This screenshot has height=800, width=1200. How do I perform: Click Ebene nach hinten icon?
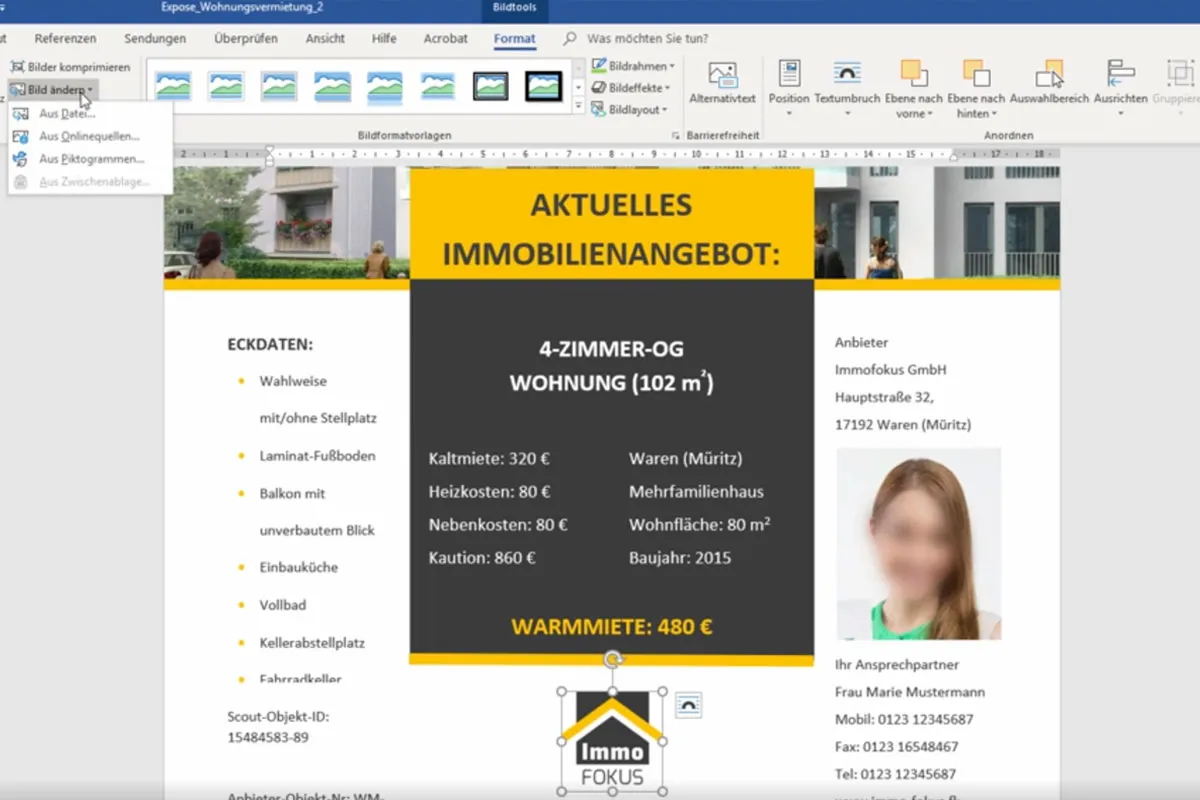tap(976, 73)
